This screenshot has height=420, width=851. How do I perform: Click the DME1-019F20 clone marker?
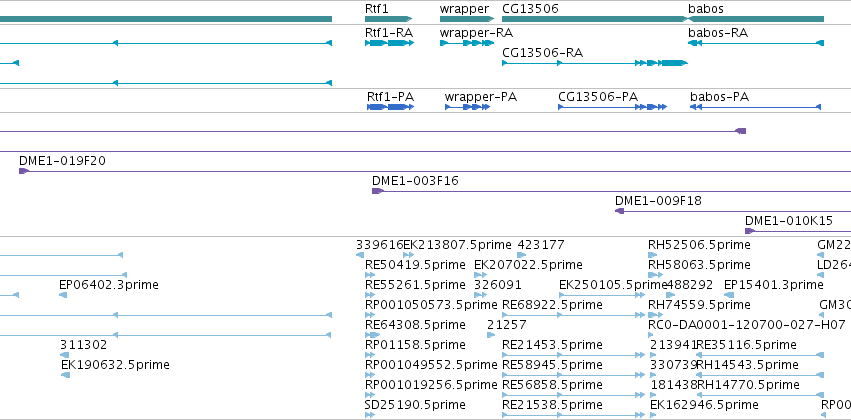[24, 171]
